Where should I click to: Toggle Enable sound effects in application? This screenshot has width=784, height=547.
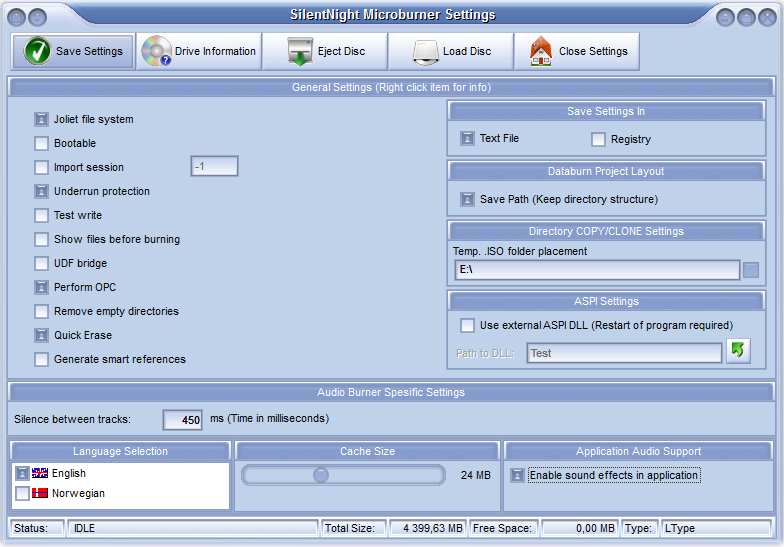[518, 476]
